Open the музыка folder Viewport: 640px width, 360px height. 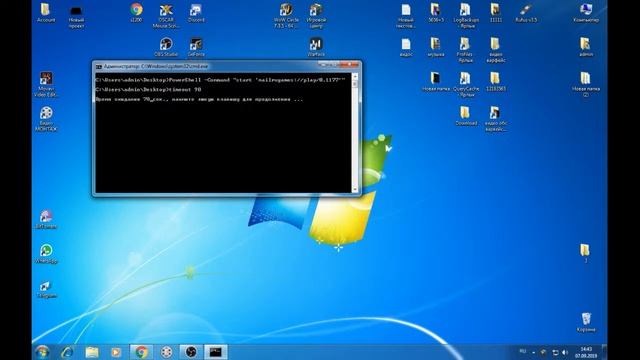click(x=436, y=47)
